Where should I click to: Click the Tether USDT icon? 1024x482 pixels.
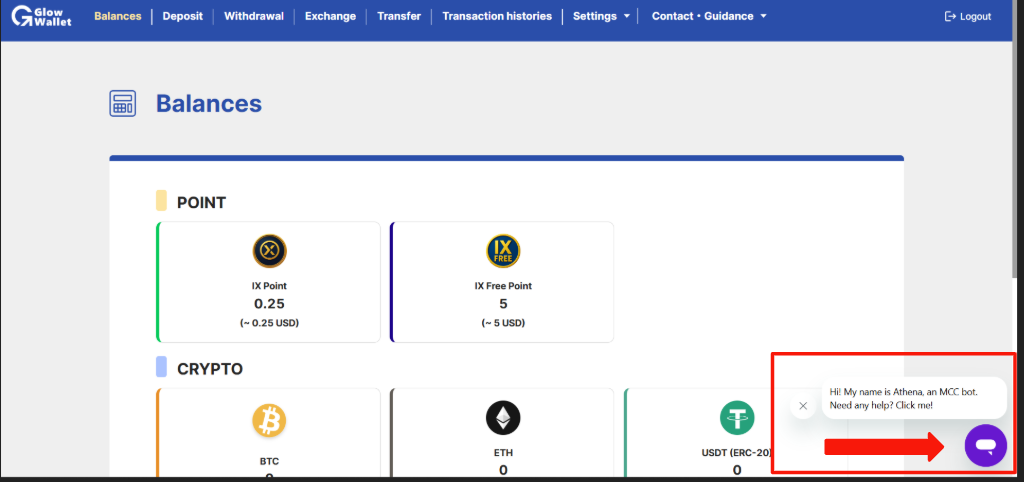click(737, 419)
